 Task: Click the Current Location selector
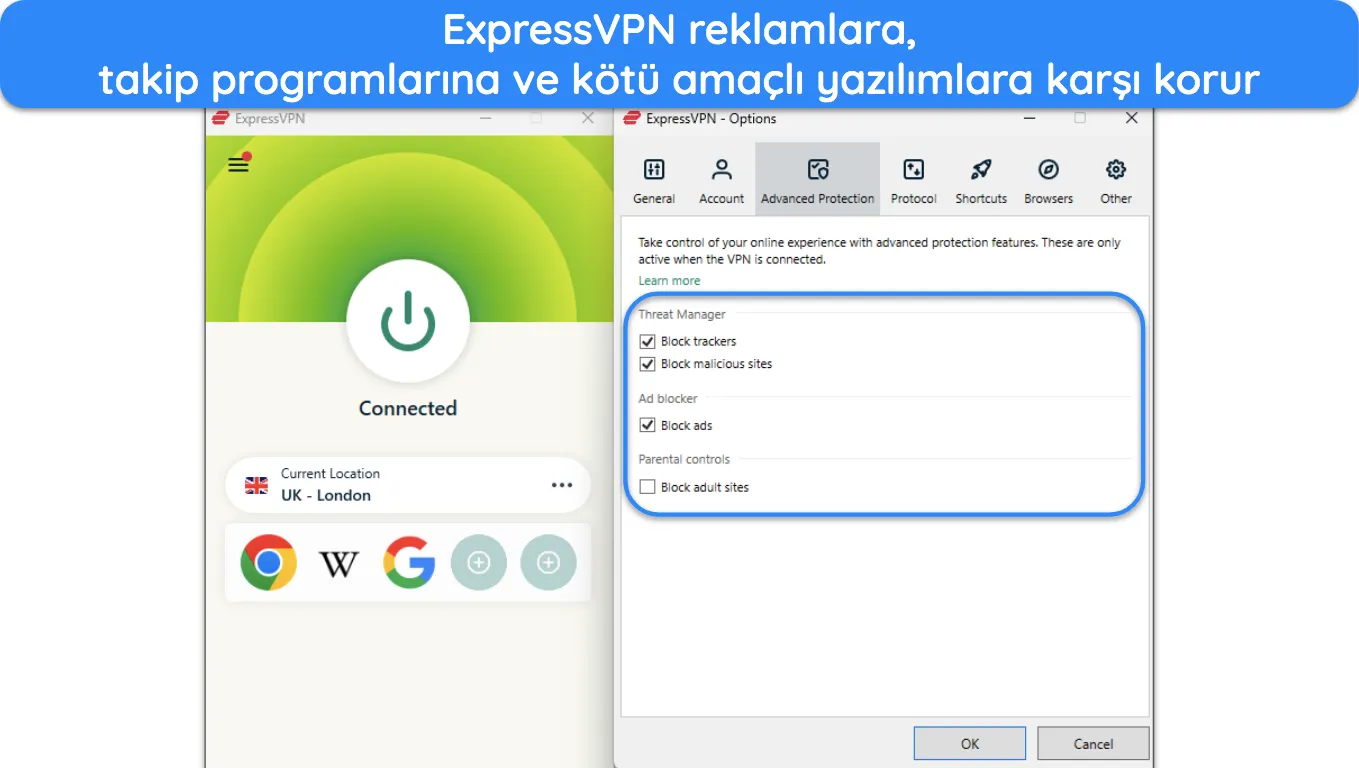tap(408, 485)
